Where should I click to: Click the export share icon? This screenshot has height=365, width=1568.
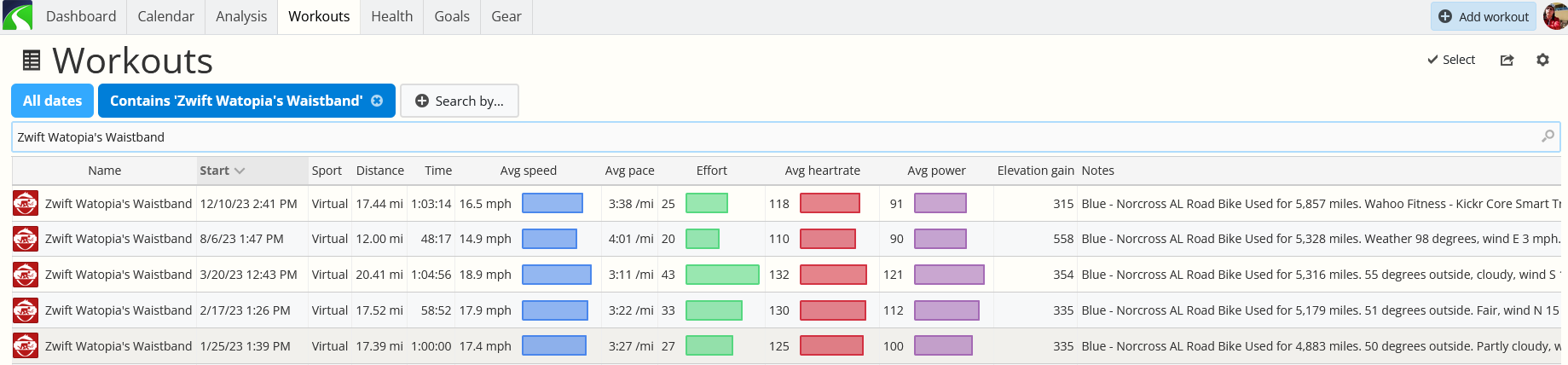point(1507,60)
